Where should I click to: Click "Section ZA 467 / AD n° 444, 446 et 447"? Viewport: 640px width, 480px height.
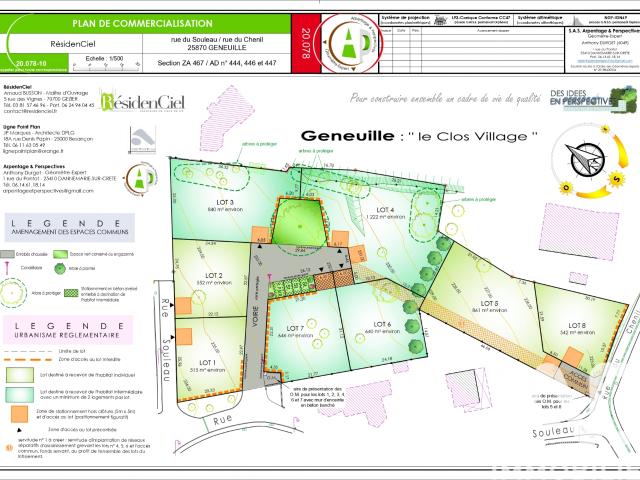(217, 63)
